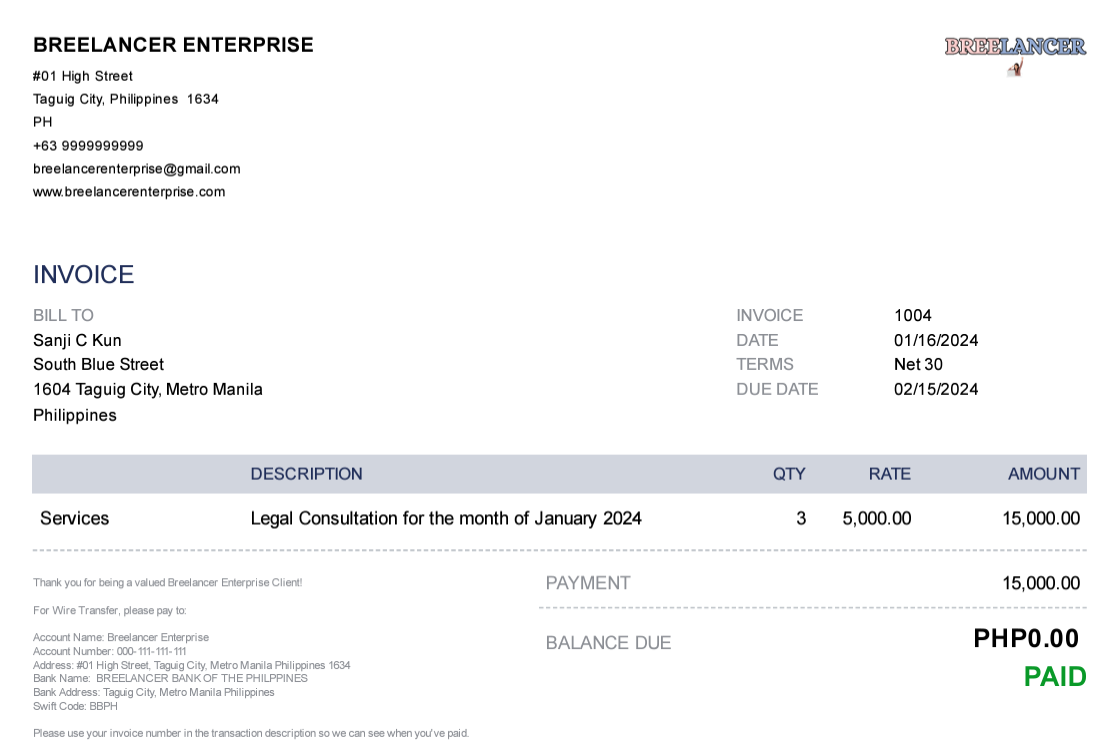Viewport: 1113px width, 755px height.
Task: Open the www.breelancerenterprise.com website link
Action: point(129,192)
